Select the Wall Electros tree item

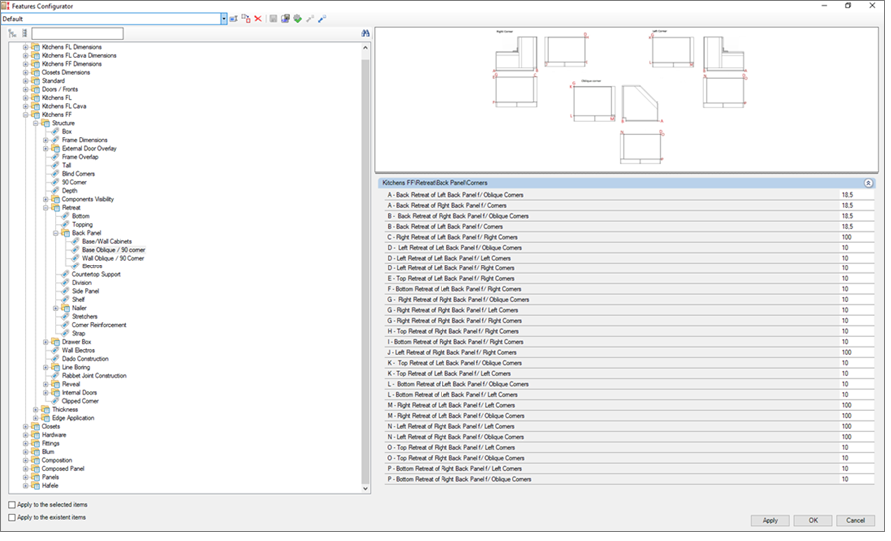click(78, 351)
